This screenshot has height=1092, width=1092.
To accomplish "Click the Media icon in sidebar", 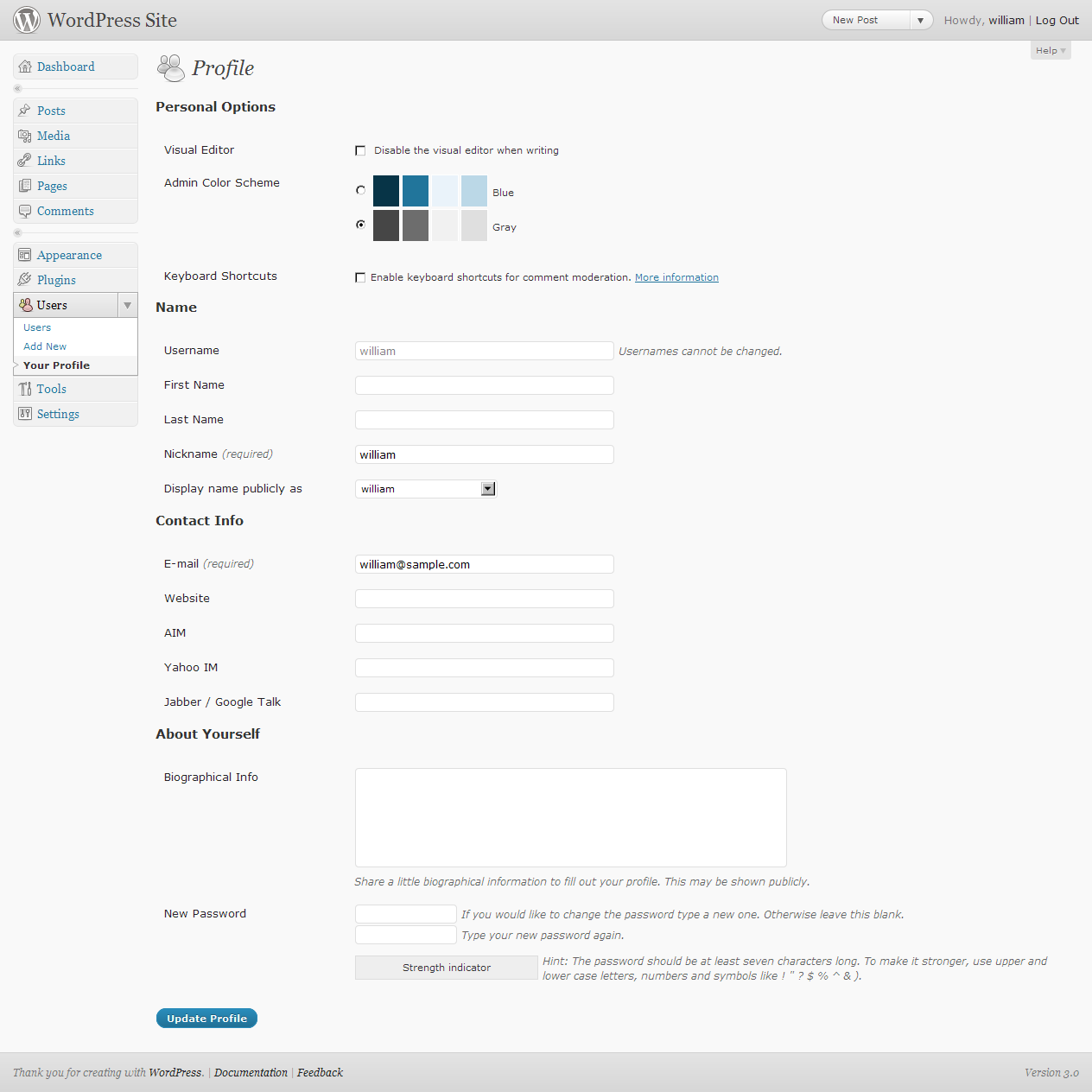I will (25, 136).
